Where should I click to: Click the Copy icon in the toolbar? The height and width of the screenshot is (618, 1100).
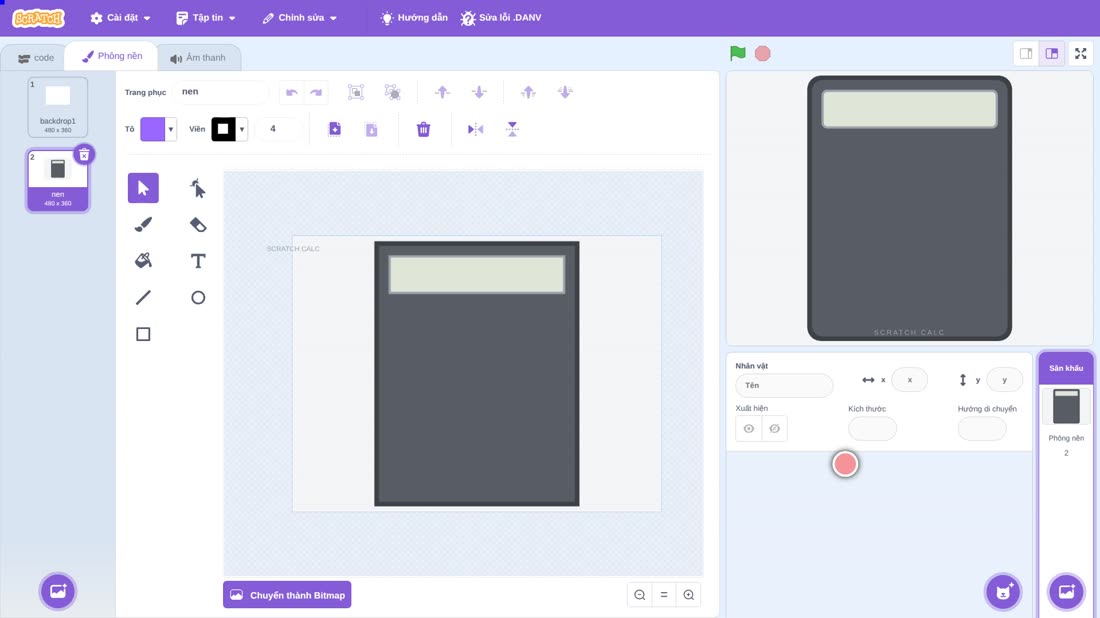tap(335, 129)
